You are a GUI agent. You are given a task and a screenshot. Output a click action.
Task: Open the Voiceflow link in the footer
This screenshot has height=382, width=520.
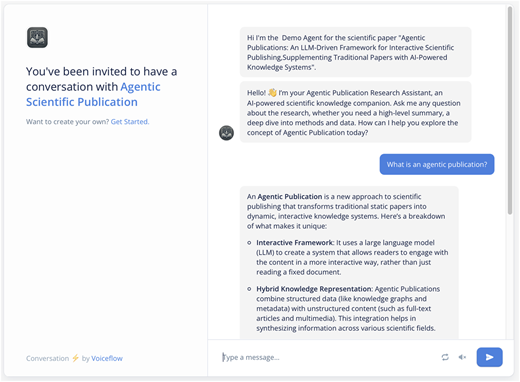click(107, 358)
